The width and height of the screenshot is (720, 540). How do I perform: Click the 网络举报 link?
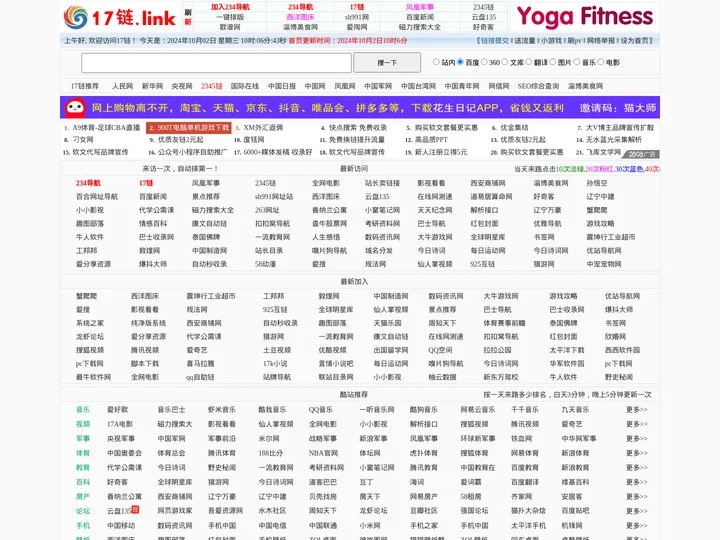tap(601, 40)
